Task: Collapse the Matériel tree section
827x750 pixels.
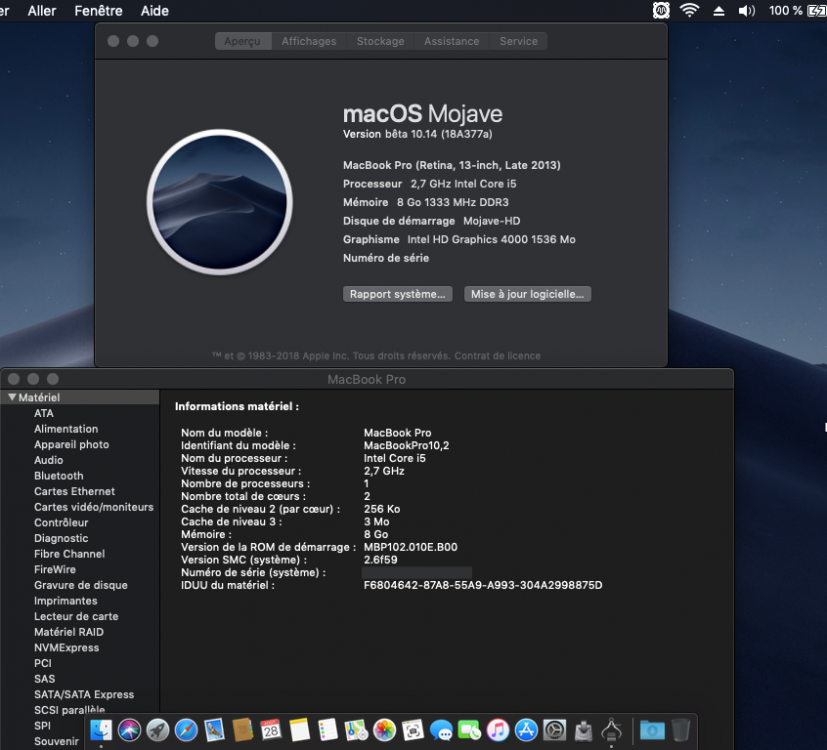Action: pos(12,397)
